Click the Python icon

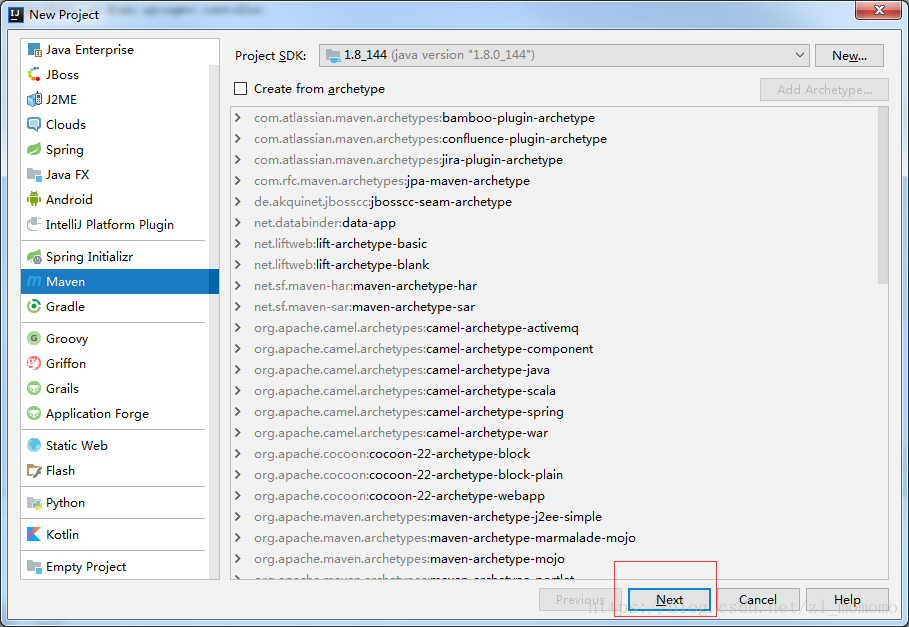[34, 503]
